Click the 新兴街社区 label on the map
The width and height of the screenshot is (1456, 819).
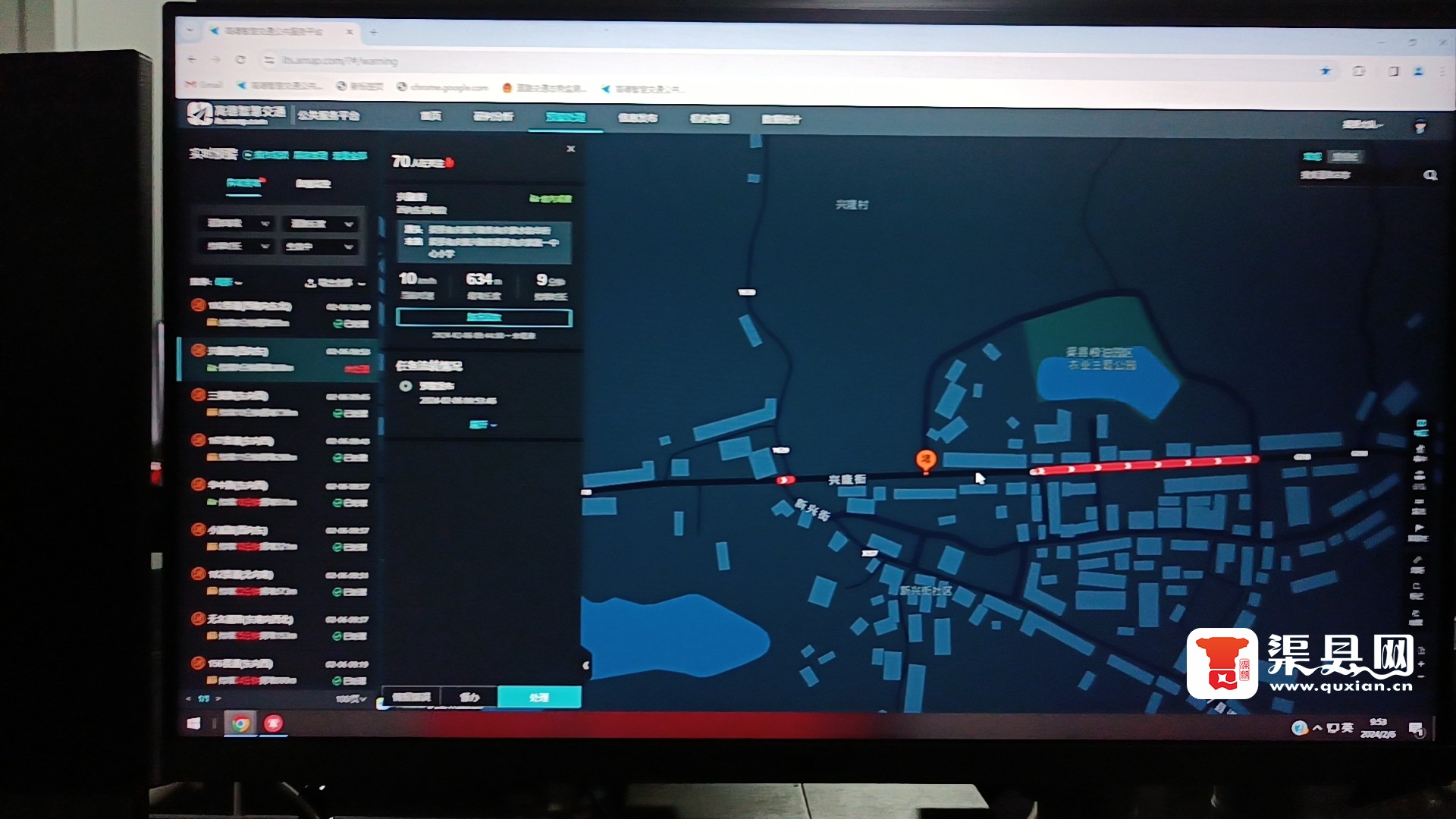pyautogui.click(x=926, y=590)
